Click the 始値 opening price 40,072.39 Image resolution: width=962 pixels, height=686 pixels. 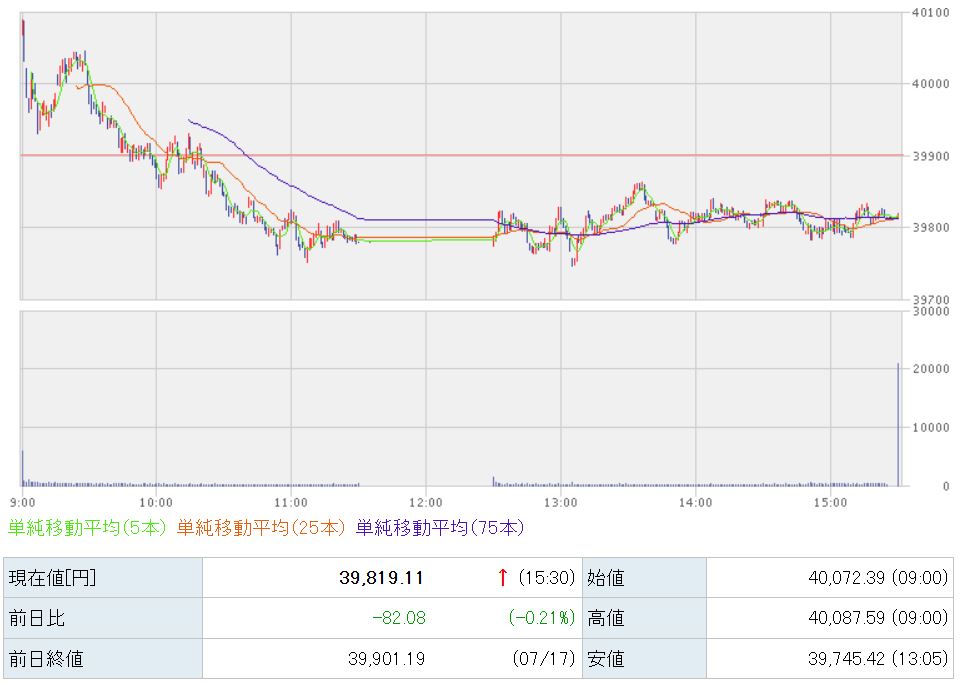[847, 577]
